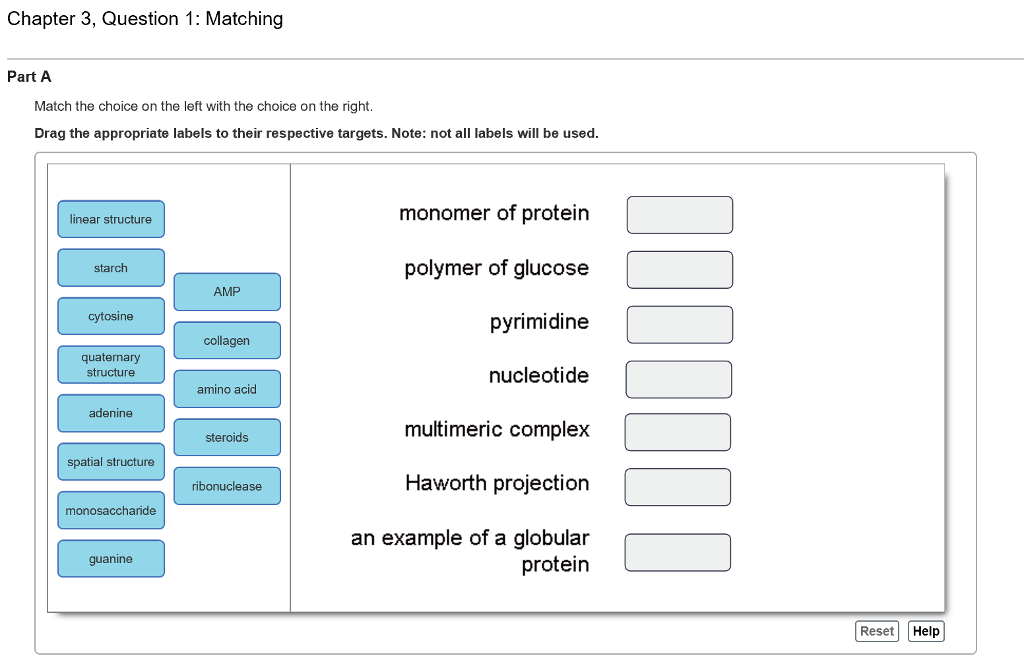Select the AMP label
This screenshot has width=1024, height=656.
coord(227,292)
